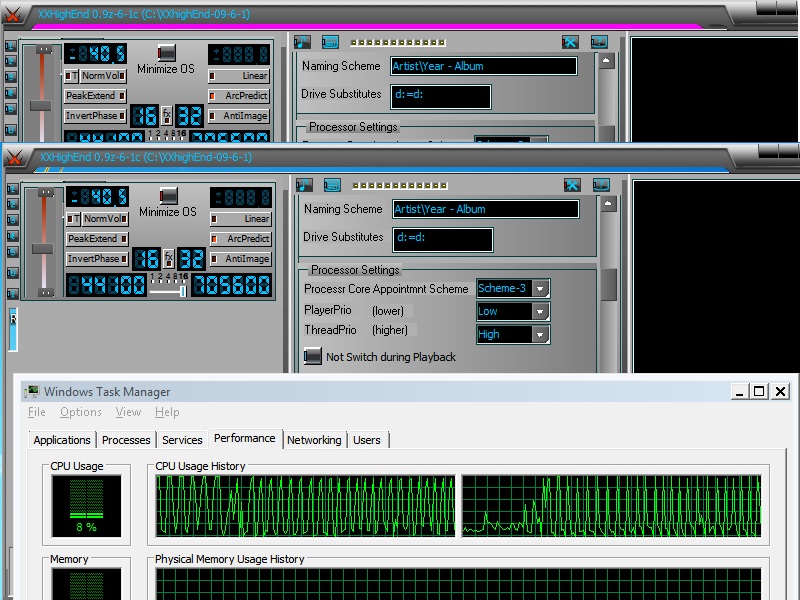The height and width of the screenshot is (600, 800).
Task: Click the Drive Substitutes field in blue-titled XXHighEnd
Action: [443, 240]
